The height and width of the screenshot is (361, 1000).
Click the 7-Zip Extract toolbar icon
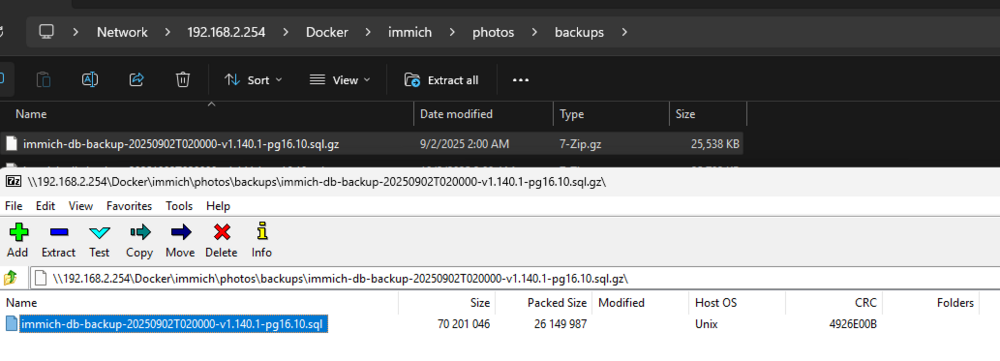coord(59,232)
